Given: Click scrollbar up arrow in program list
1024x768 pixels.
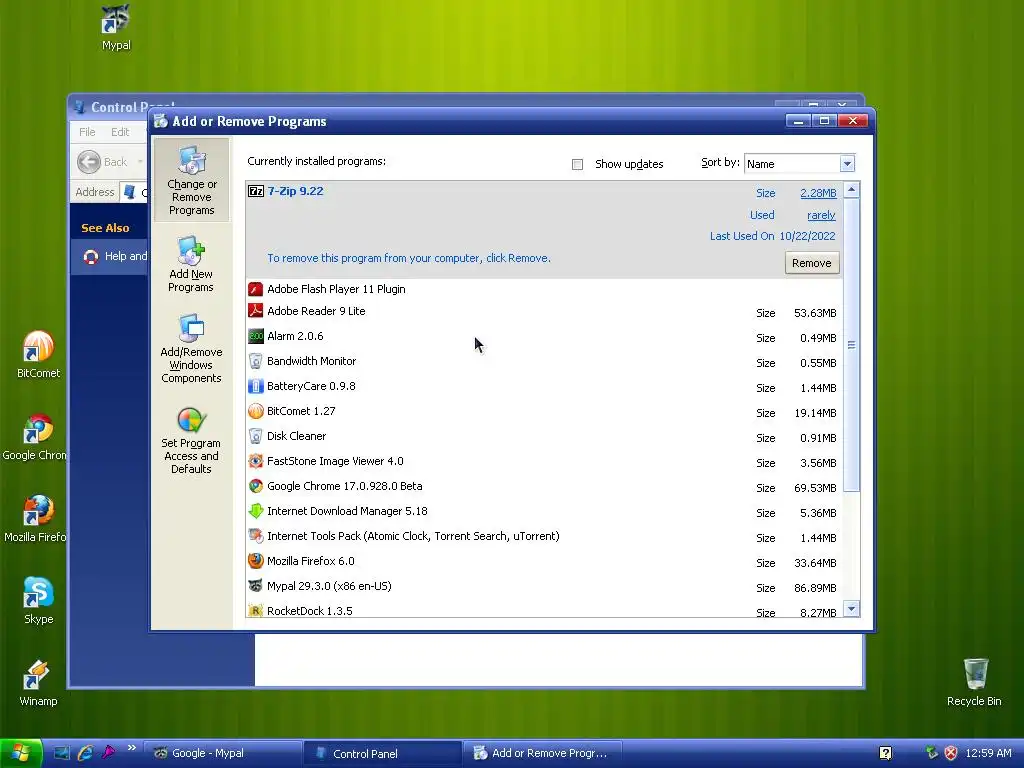Looking at the screenshot, I should (x=852, y=190).
